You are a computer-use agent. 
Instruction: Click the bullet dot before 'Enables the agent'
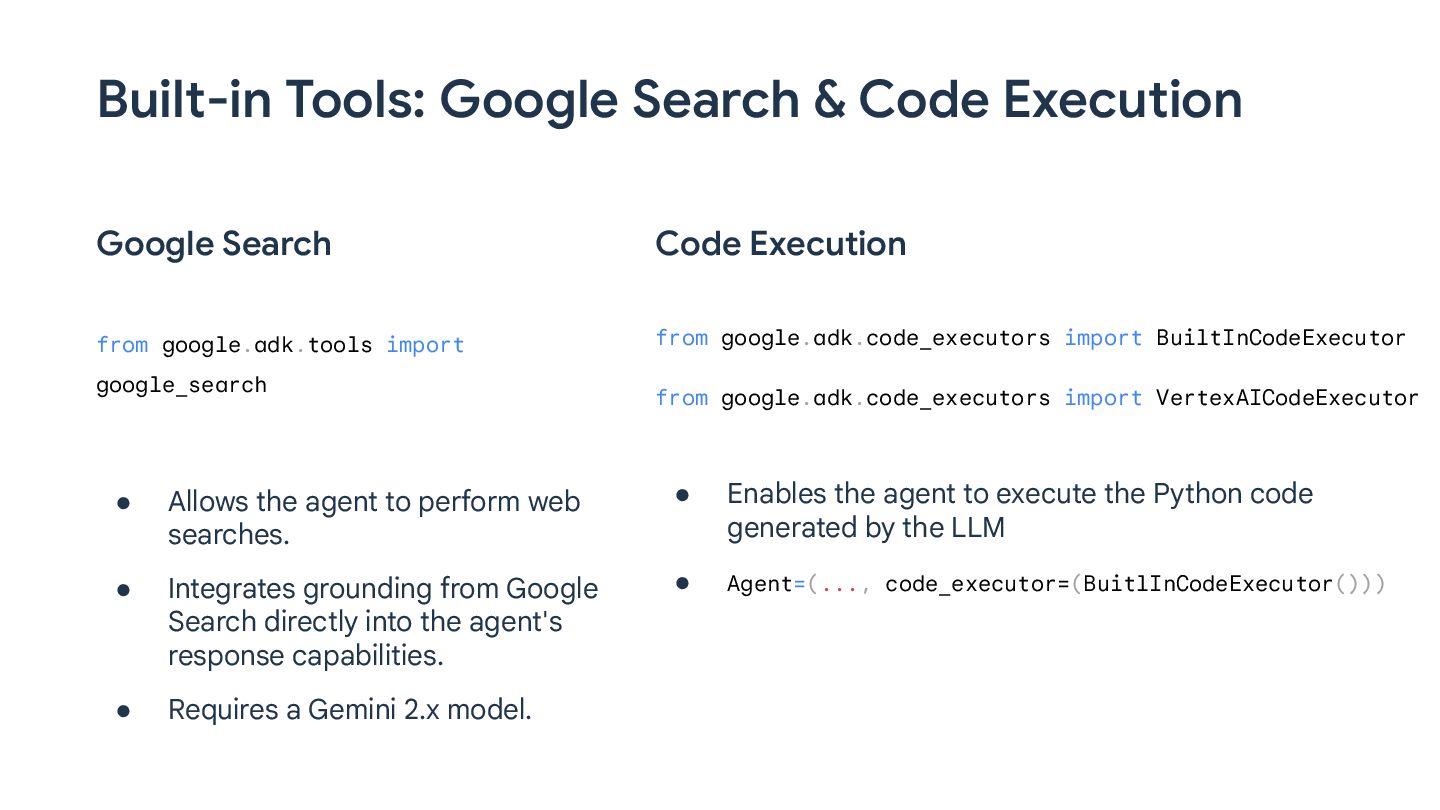(683, 494)
